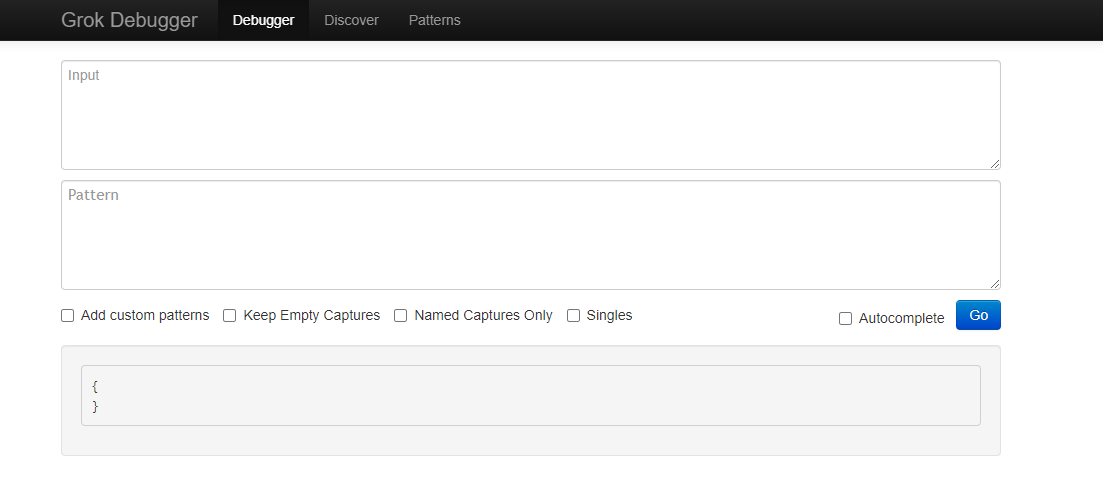Focus the Input text area
The image size is (1103, 491).
click(x=530, y=115)
